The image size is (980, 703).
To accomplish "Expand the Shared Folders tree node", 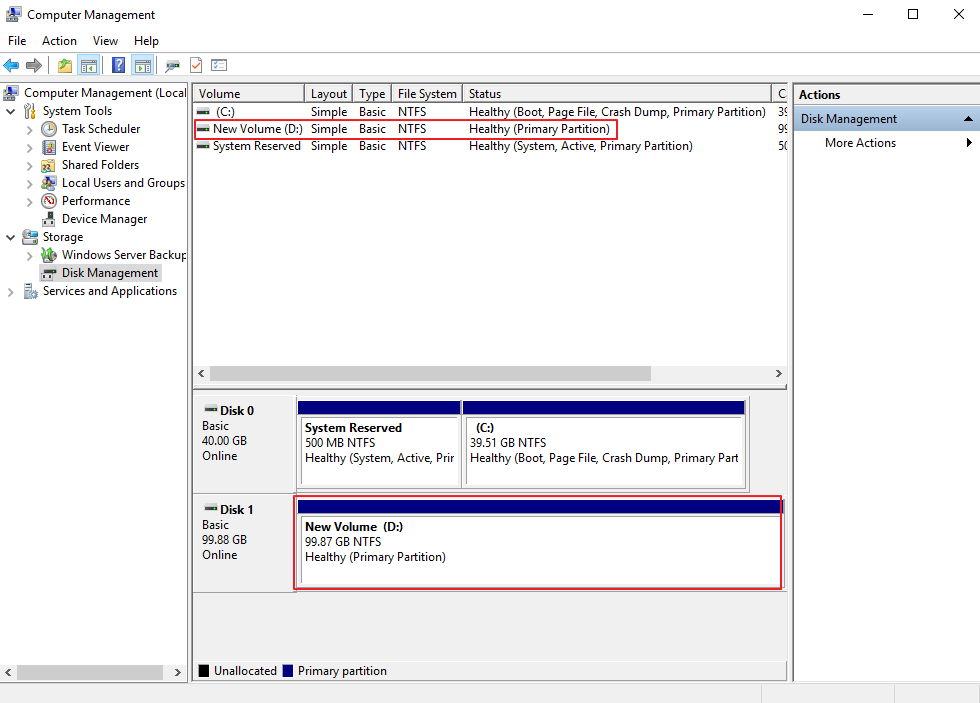I will (x=29, y=166).
